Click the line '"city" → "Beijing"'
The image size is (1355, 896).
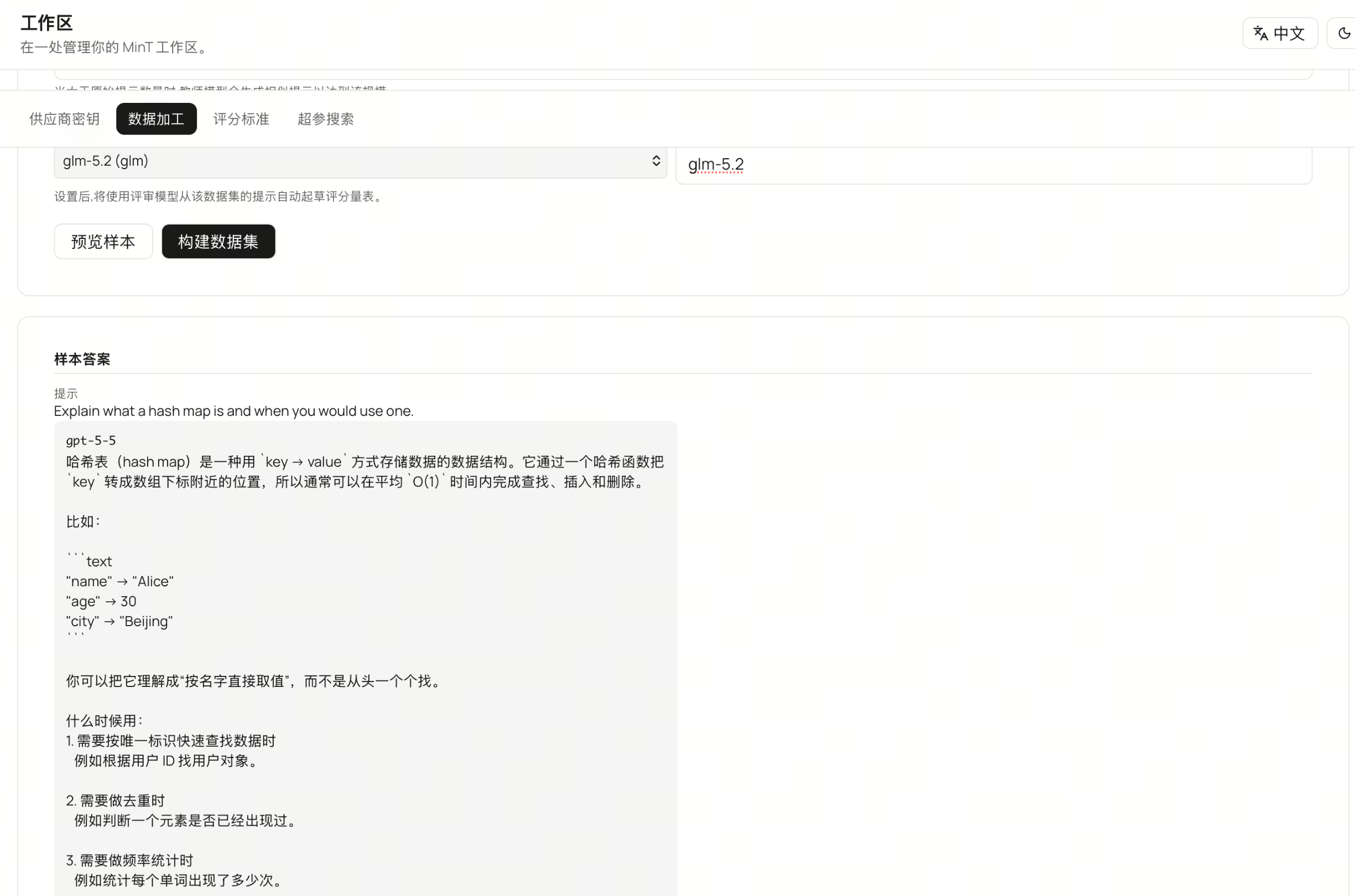(119, 621)
